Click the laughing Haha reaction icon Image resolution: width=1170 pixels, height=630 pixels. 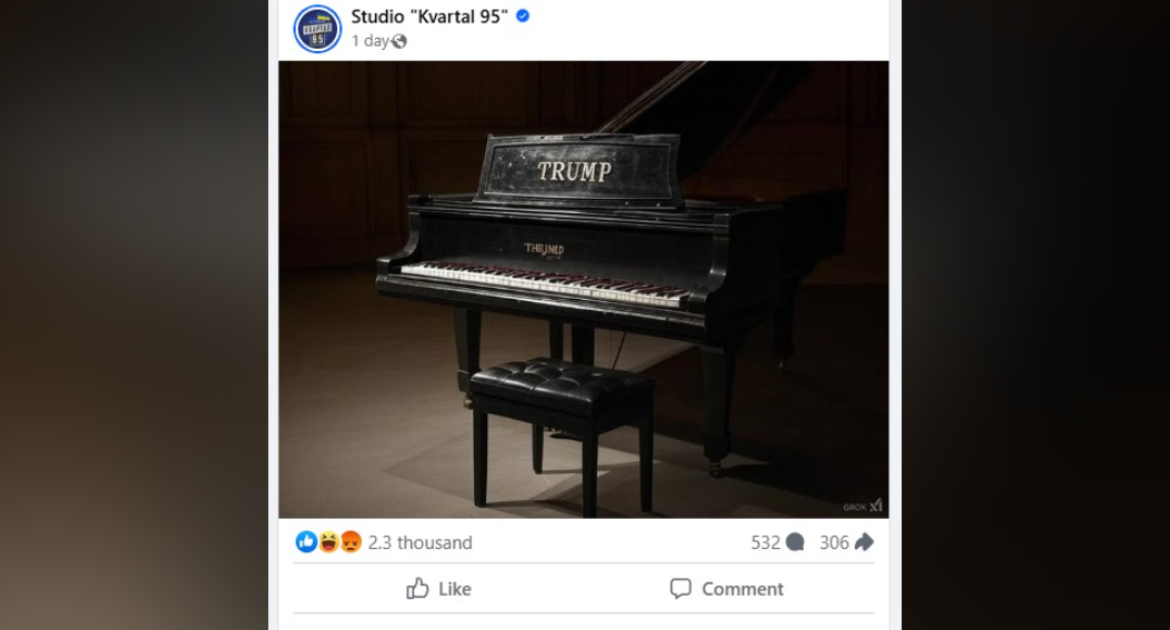pos(328,542)
